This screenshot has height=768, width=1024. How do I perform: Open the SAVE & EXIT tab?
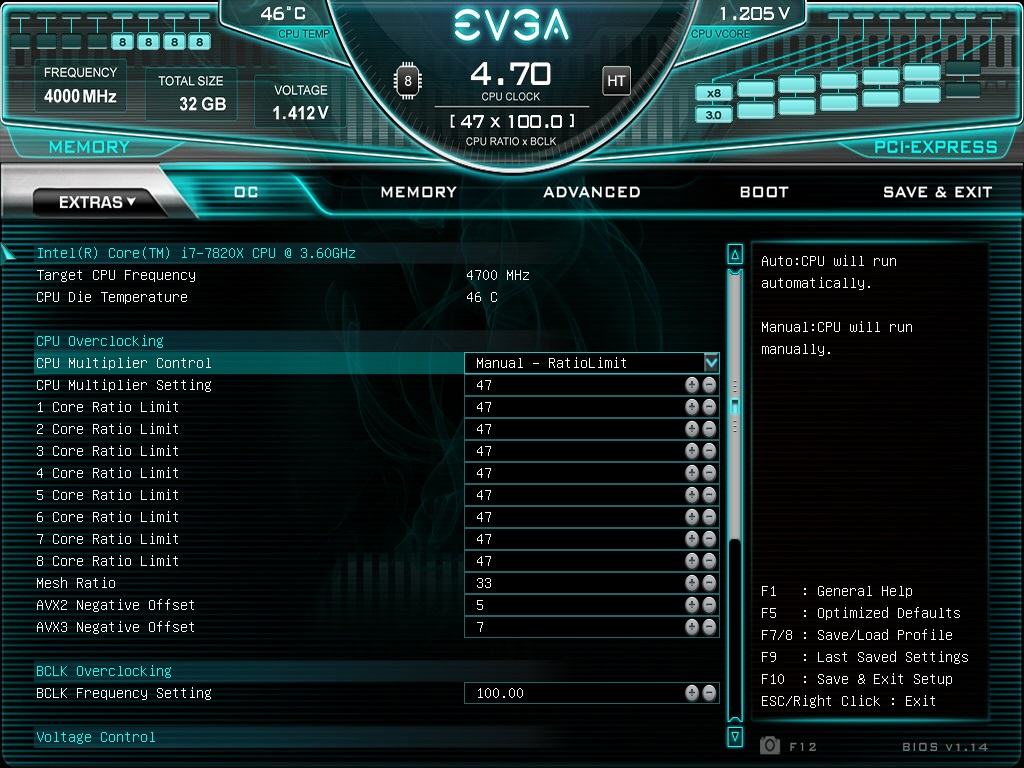coord(937,192)
